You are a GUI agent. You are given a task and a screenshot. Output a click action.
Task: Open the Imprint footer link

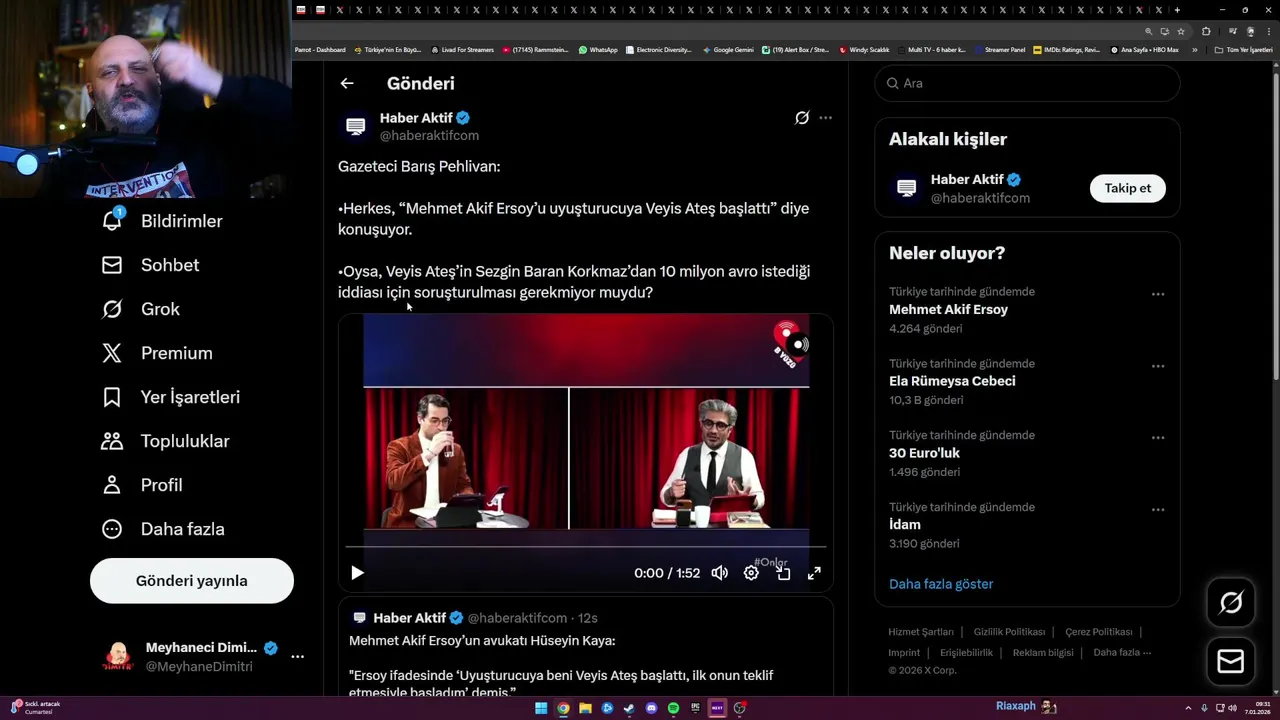(904, 653)
